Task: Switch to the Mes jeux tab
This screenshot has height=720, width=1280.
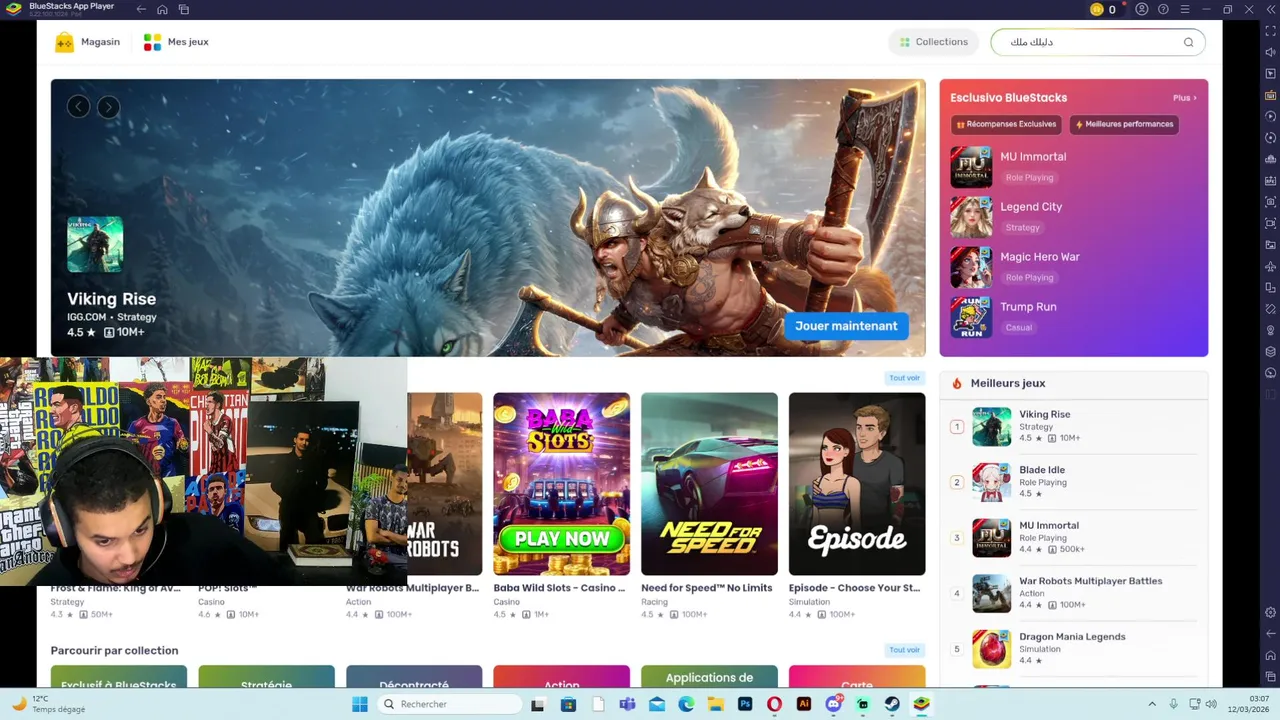Action: (176, 42)
